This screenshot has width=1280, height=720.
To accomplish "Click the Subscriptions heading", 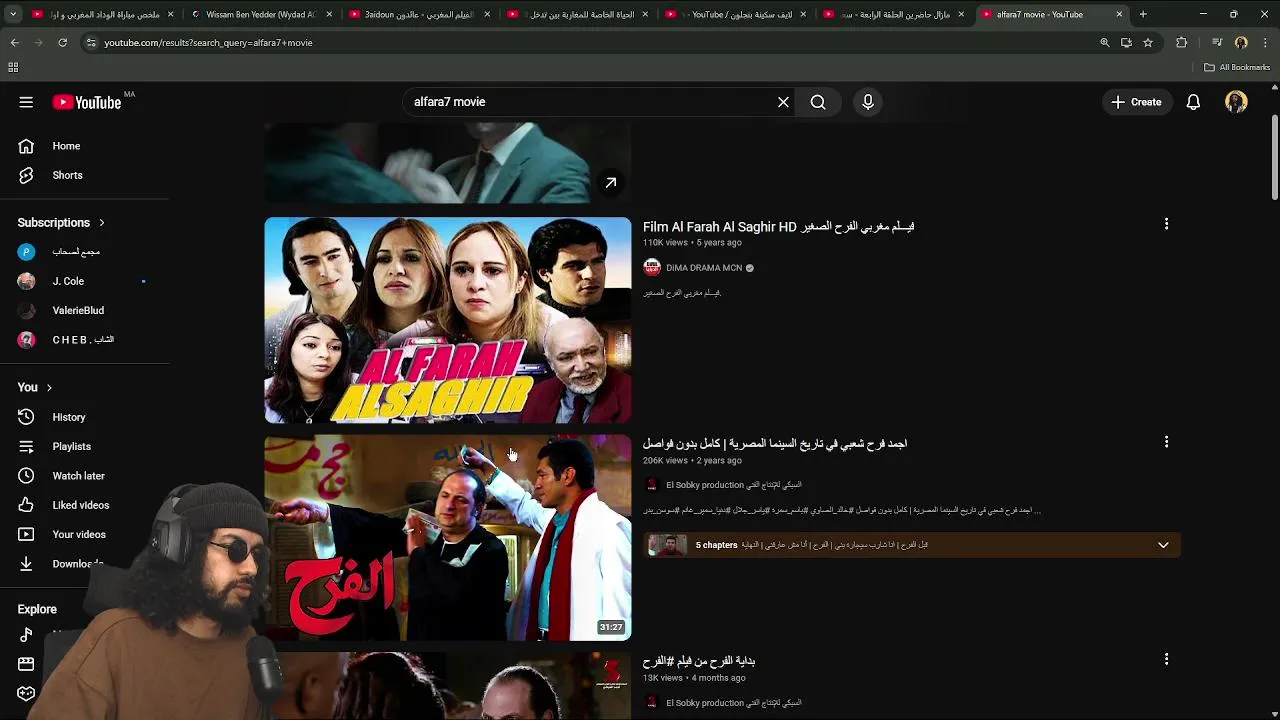I will pos(54,223).
